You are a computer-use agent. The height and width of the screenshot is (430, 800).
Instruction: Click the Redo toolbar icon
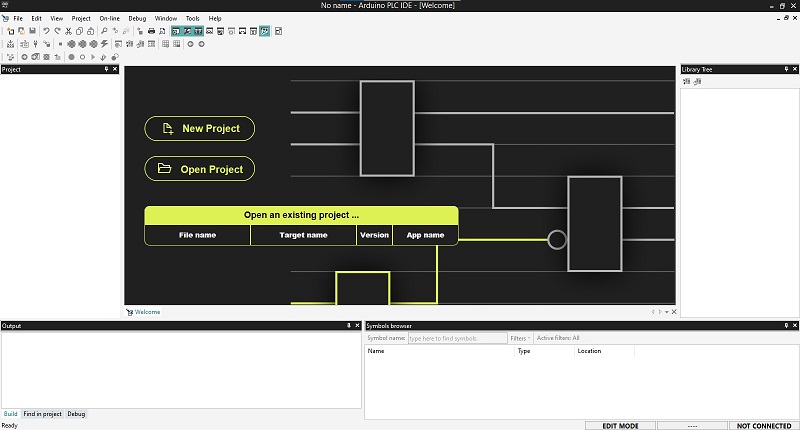tap(57, 31)
